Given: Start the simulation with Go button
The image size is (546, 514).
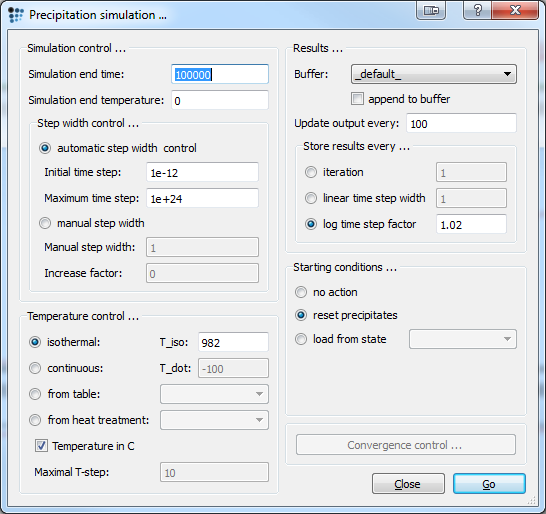Looking at the screenshot, I should point(489,484).
